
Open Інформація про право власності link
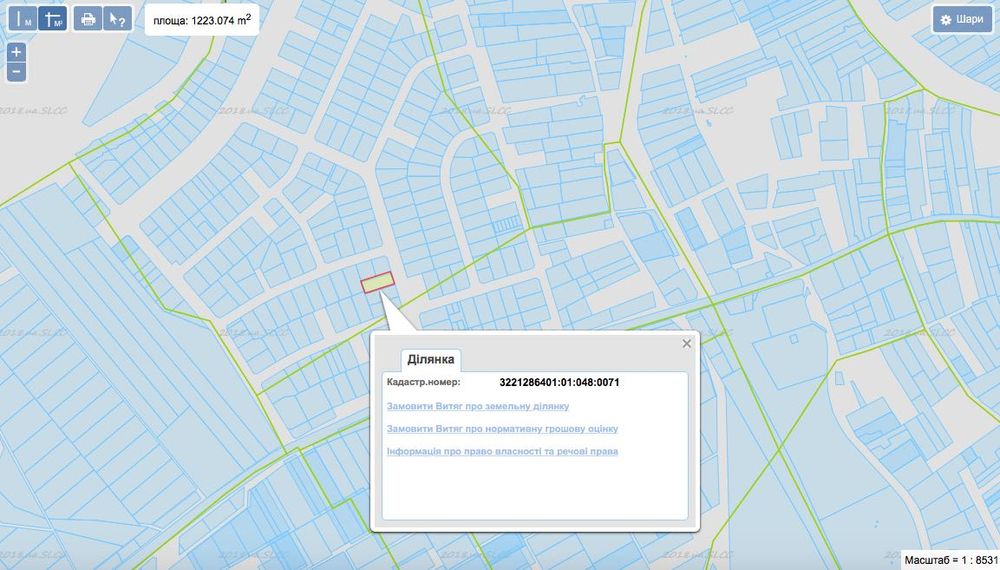click(502, 451)
